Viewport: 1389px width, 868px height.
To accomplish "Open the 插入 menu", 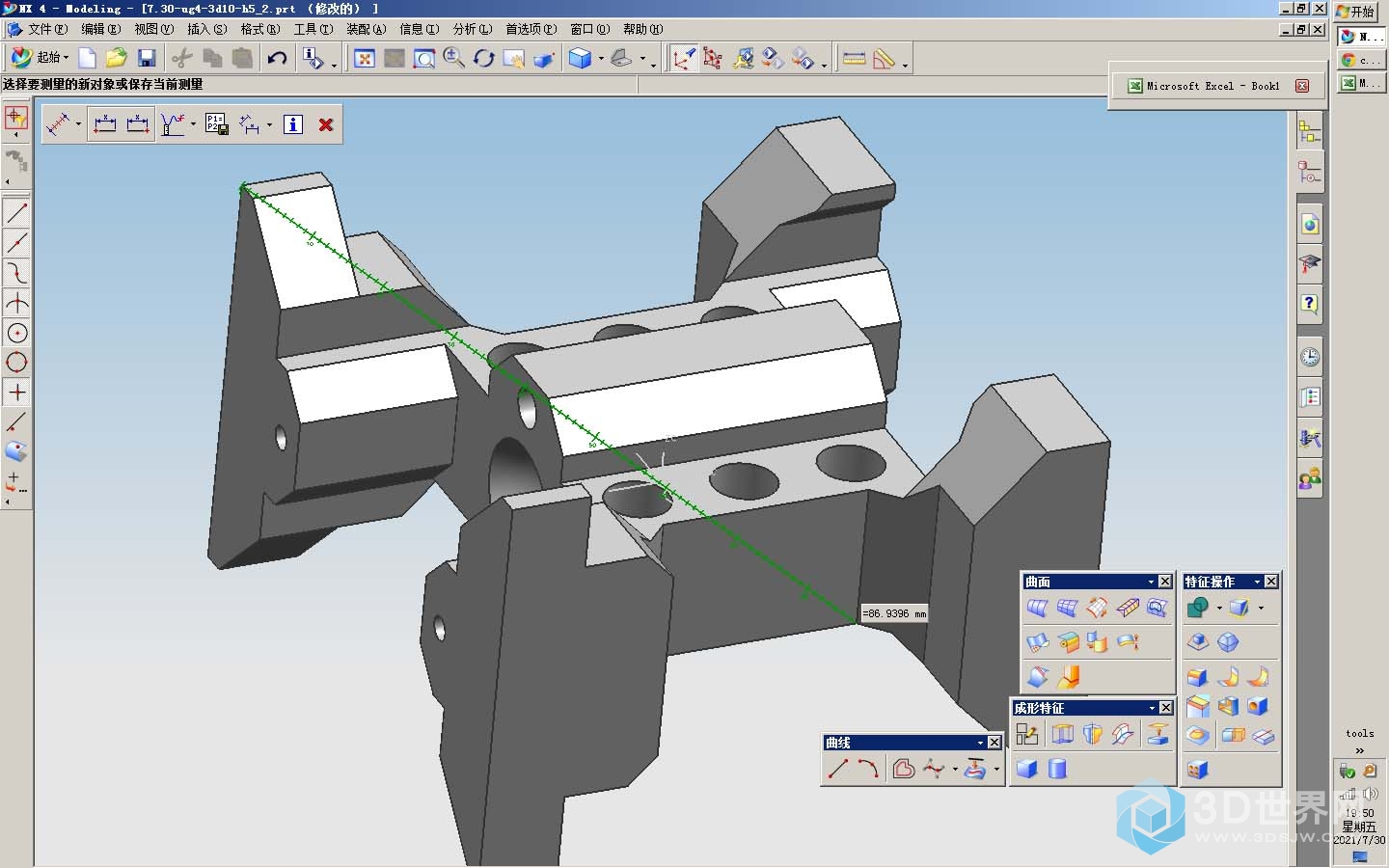I will point(206,29).
